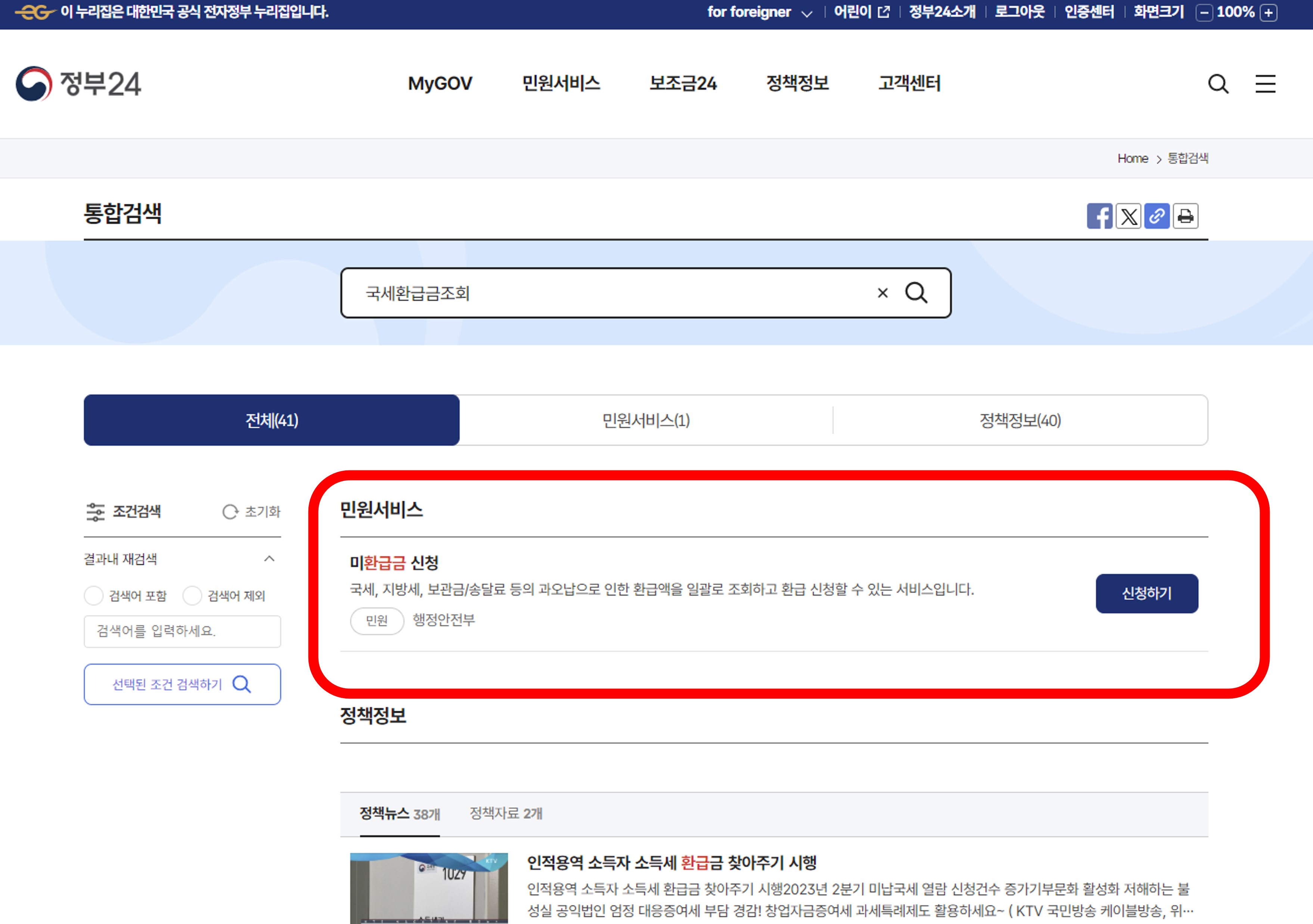
Task: Share the page on X
Action: click(1128, 216)
